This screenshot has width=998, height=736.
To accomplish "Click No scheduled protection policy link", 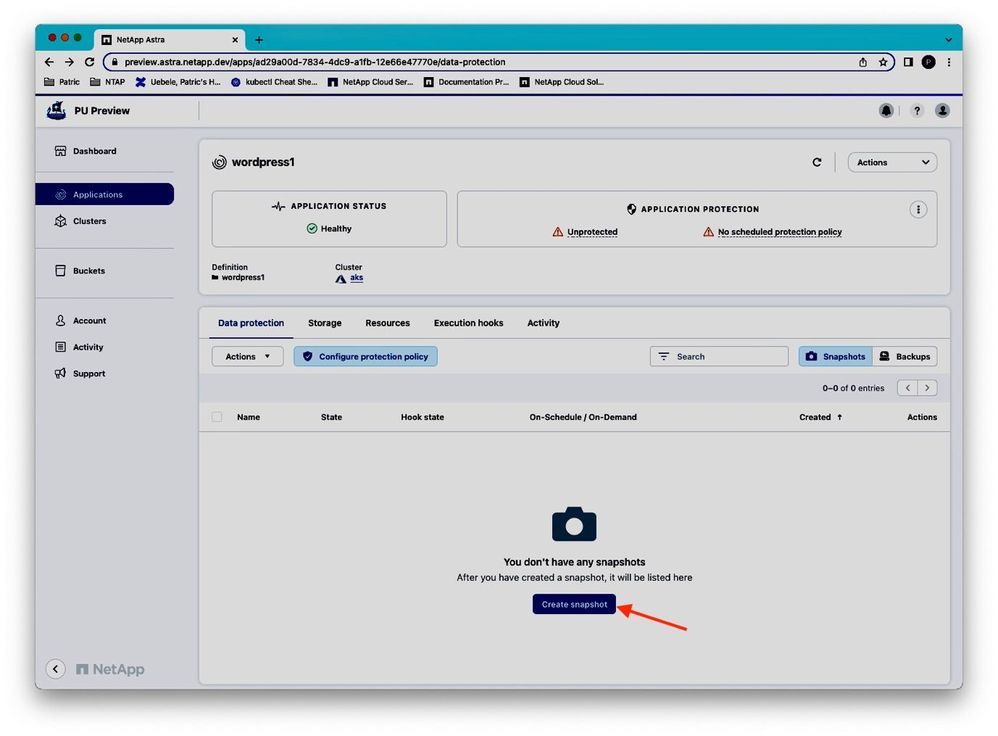I will 780,232.
